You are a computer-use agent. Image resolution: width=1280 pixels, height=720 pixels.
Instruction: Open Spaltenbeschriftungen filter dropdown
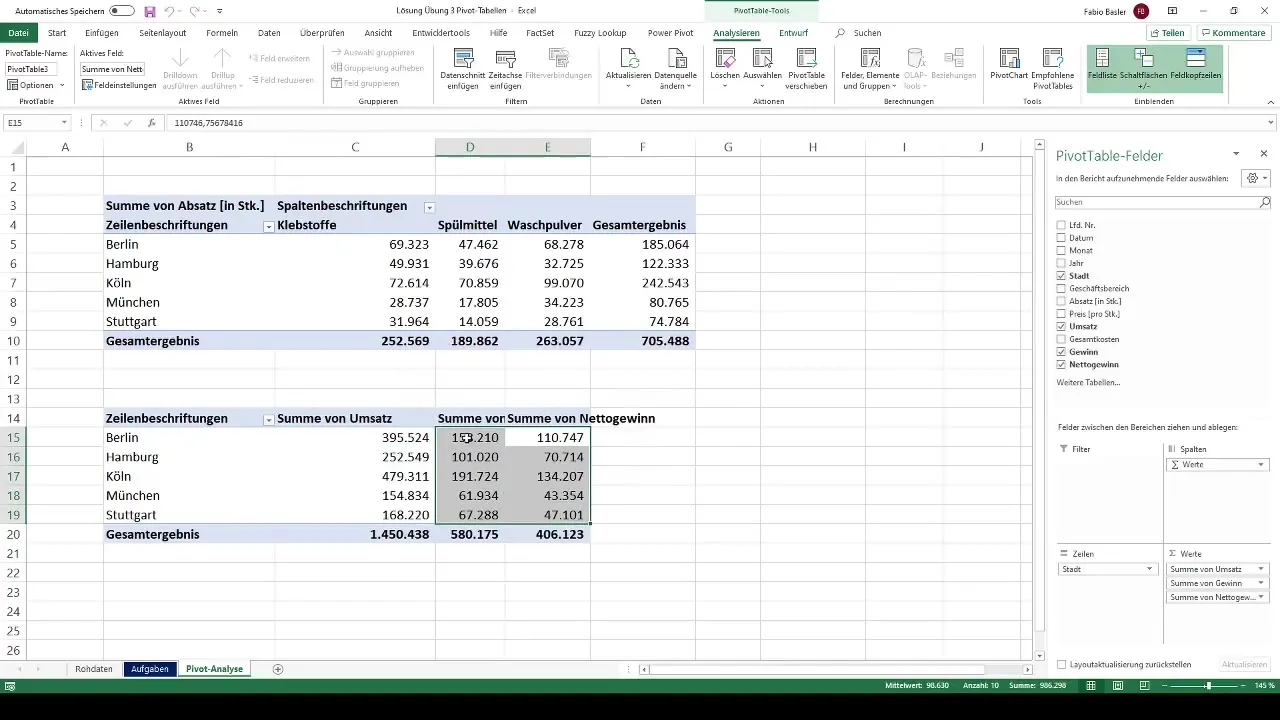coord(430,207)
